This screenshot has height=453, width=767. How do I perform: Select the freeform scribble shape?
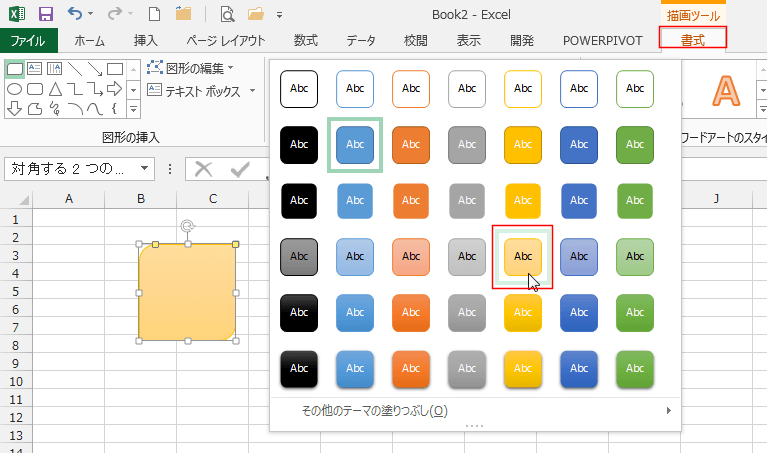click(55, 109)
